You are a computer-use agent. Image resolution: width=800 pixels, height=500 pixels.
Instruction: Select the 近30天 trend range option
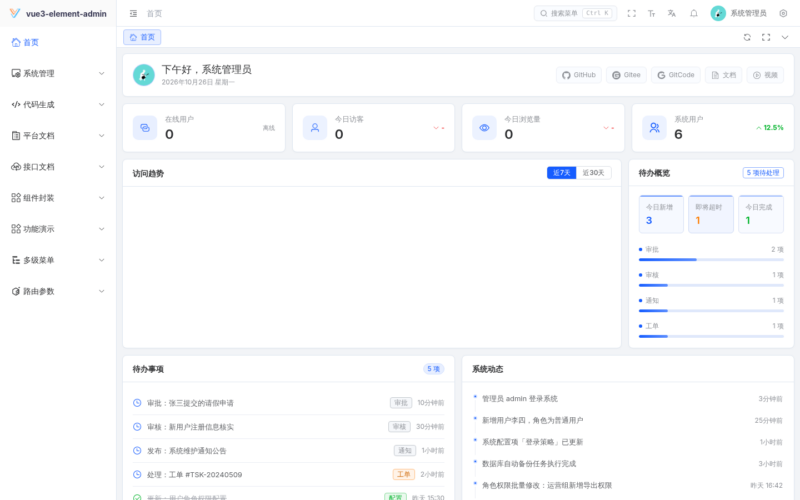coord(593,173)
